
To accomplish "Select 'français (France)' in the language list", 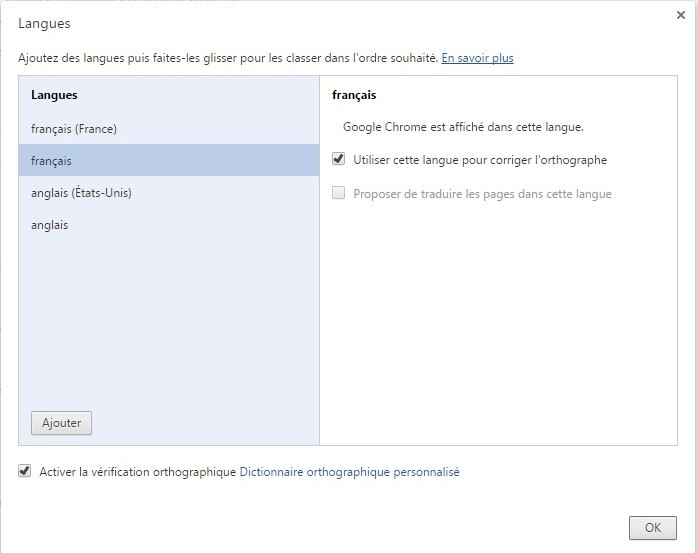I will click(81, 129).
